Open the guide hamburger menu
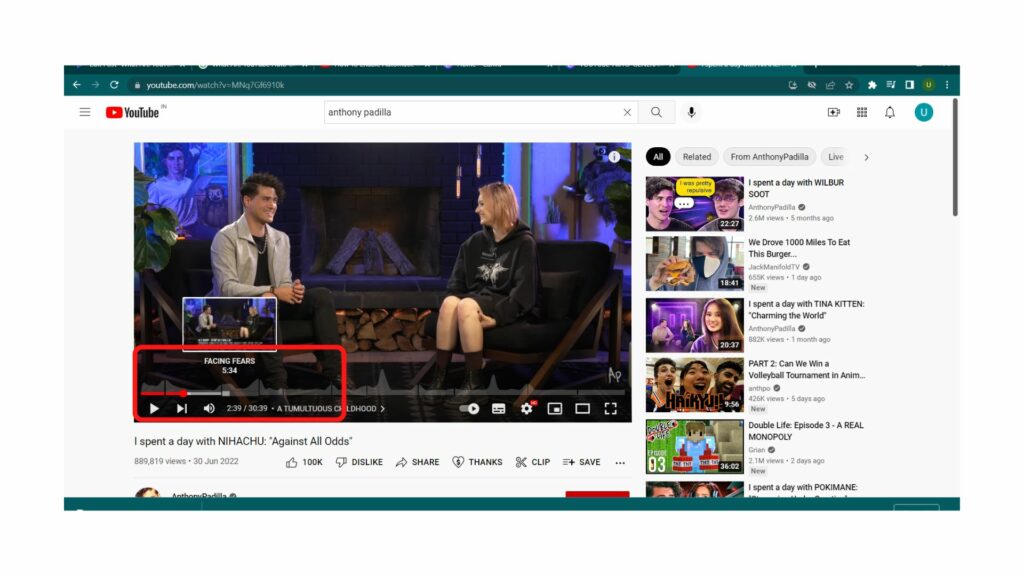This screenshot has height=576, width=1024. tap(85, 111)
